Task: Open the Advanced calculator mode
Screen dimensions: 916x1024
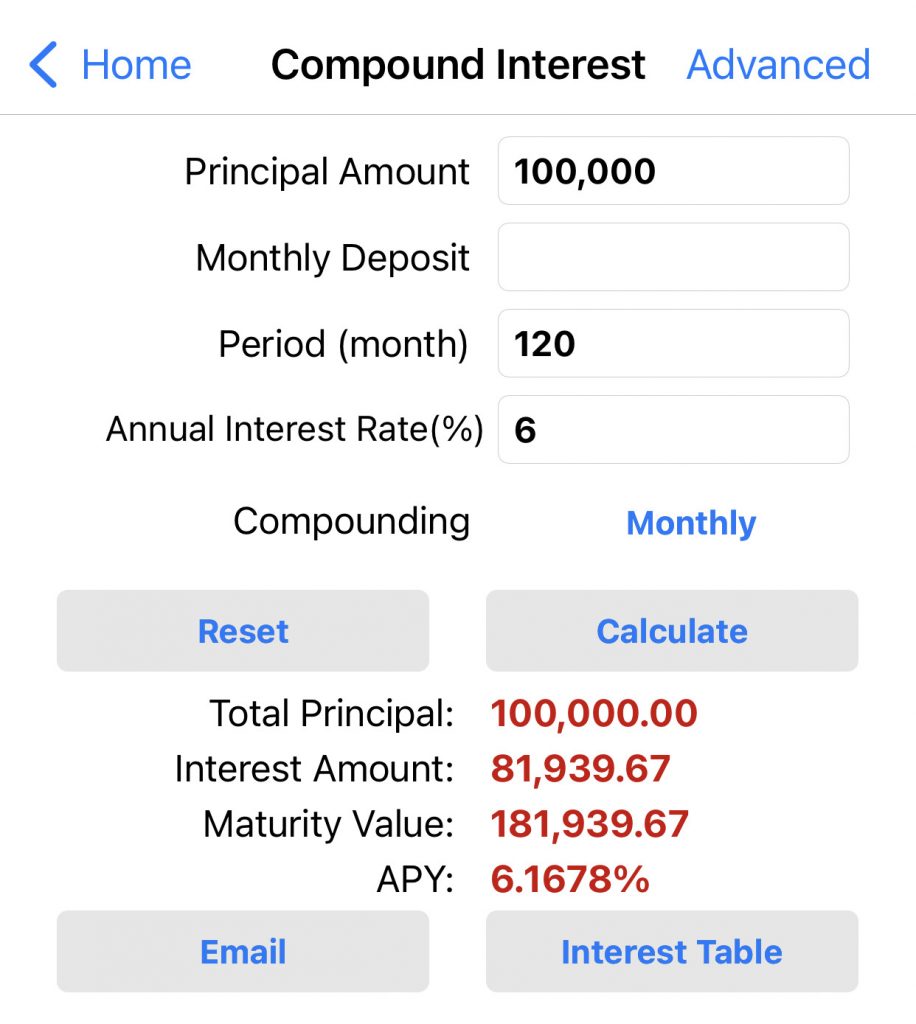Action: 778,65
